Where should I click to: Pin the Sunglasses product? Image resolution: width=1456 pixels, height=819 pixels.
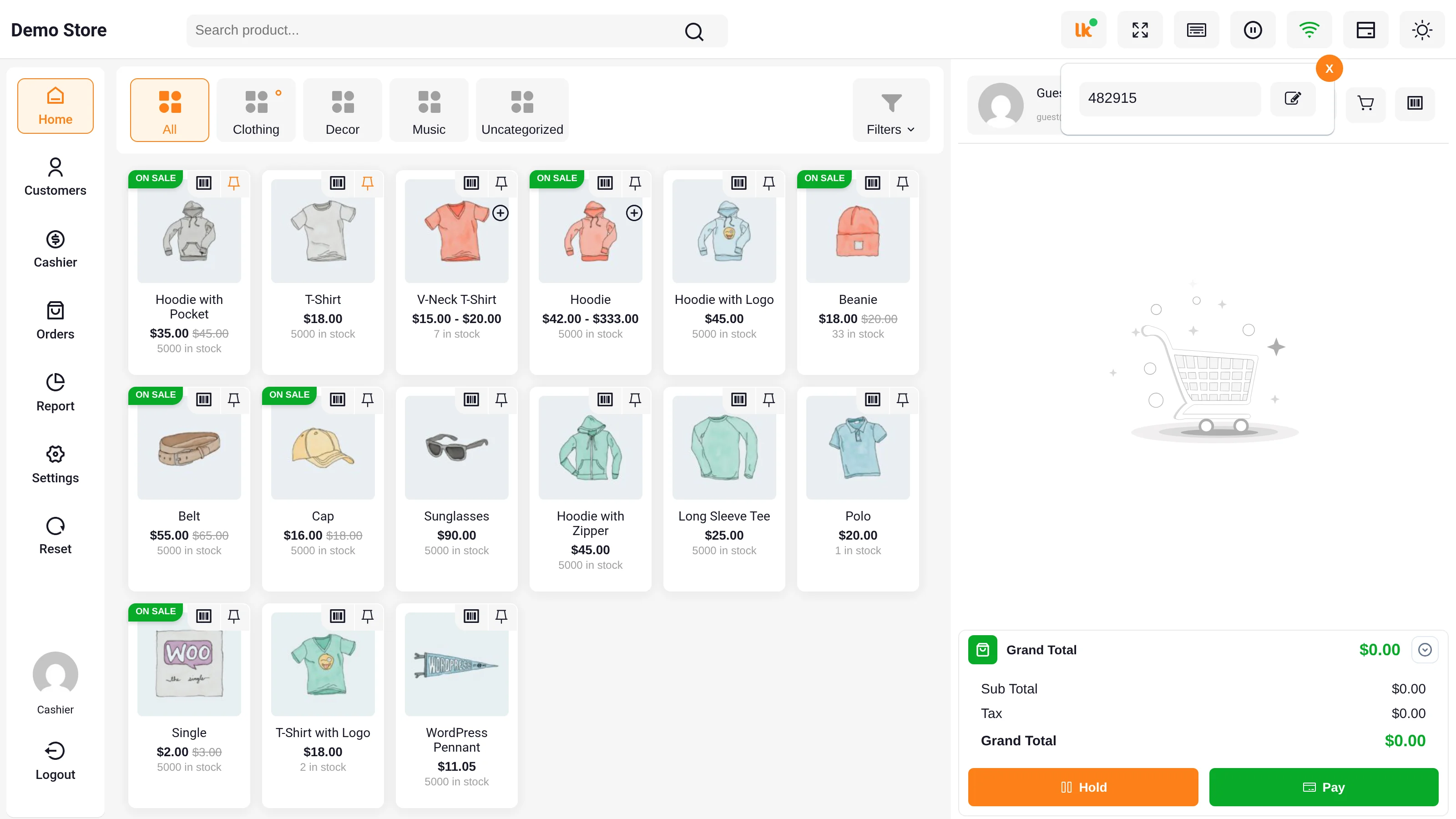501,400
